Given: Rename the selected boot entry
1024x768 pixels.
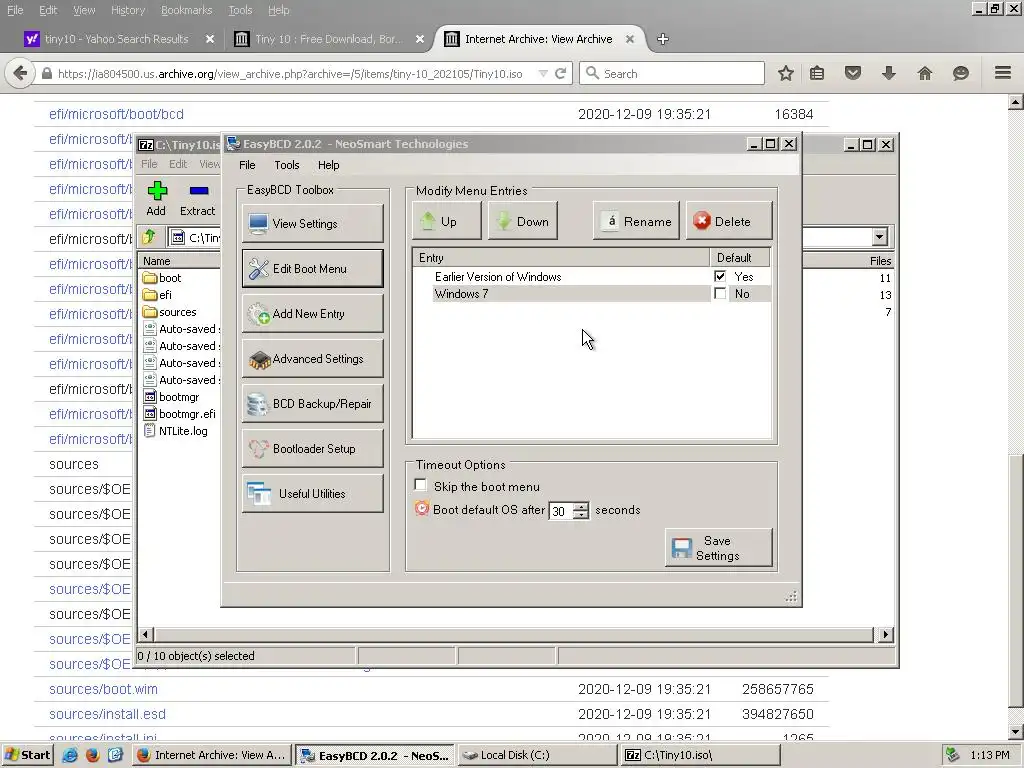Looking at the screenshot, I should (x=636, y=221).
